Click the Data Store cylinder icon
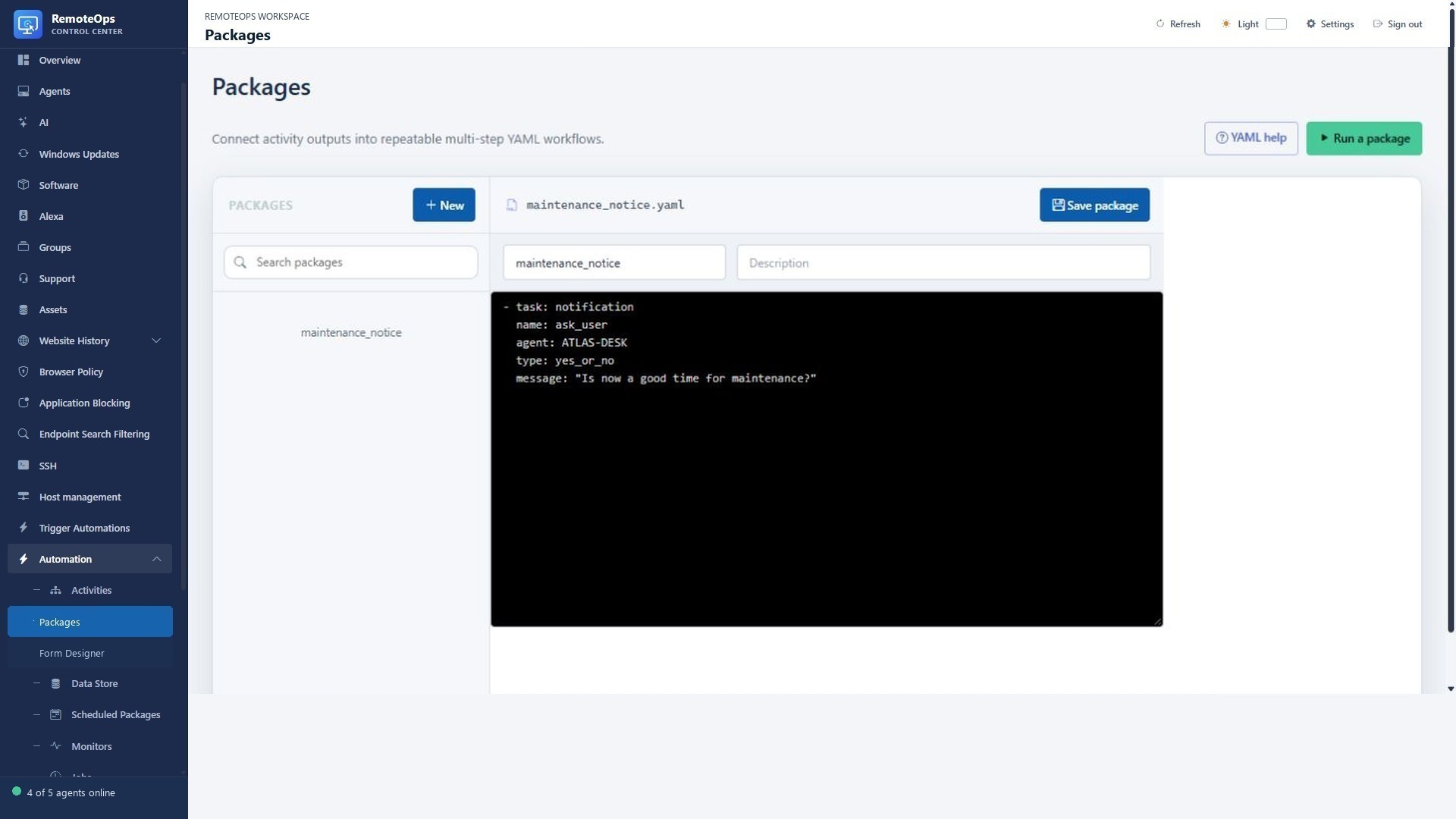The image size is (1456, 819). 55,683
